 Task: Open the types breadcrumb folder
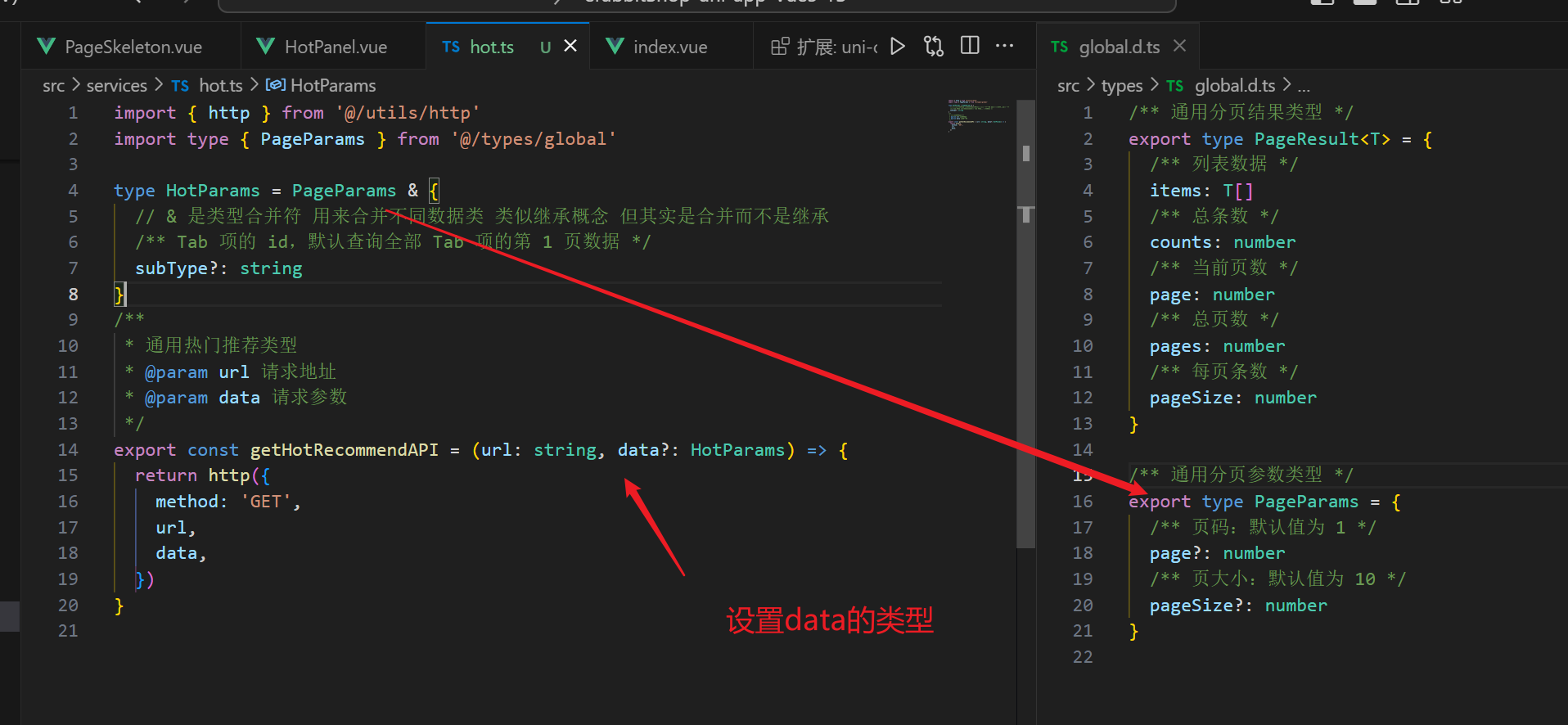(1121, 86)
